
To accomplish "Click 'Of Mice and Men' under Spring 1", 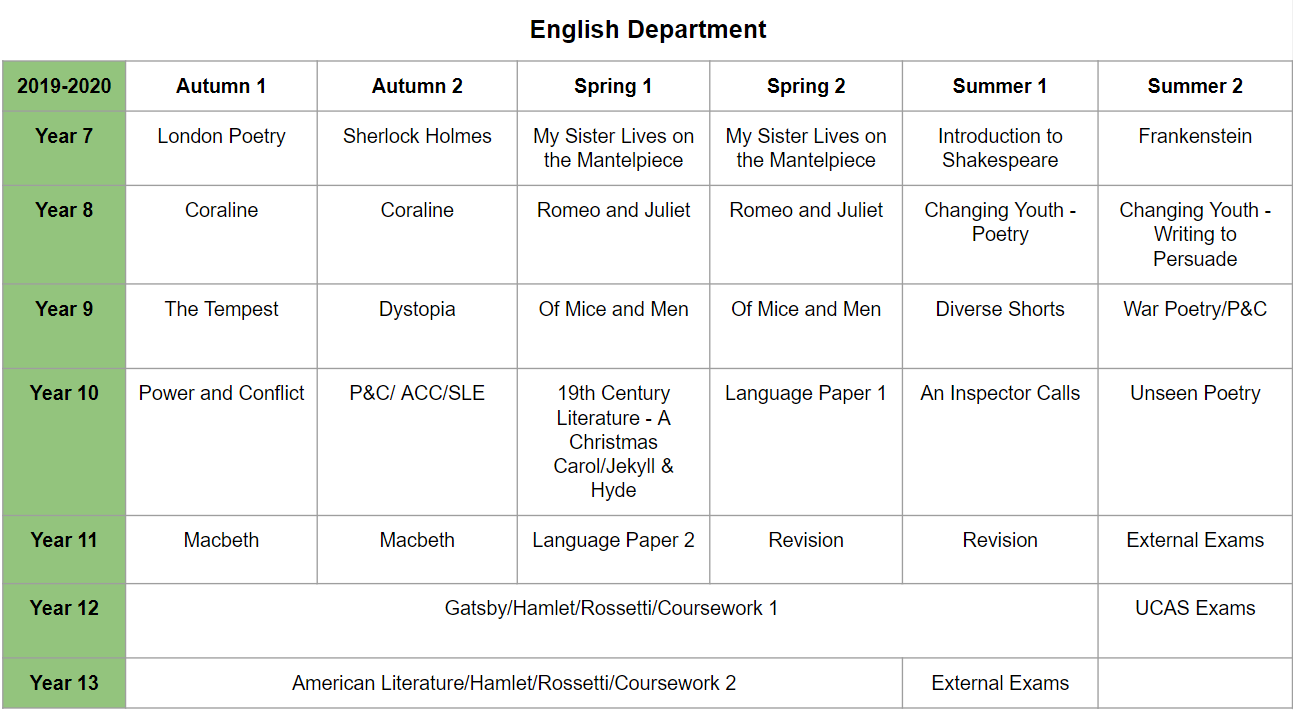I will coord(613,326).
